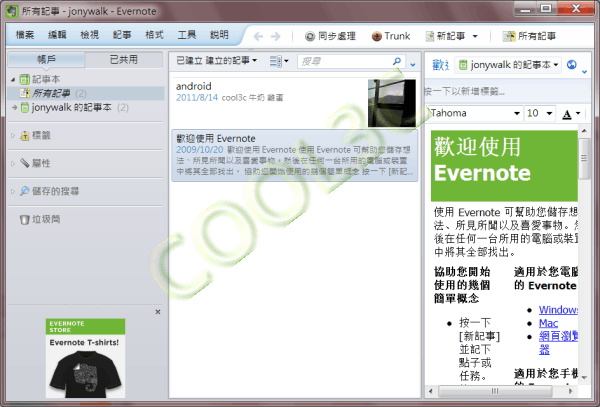Image resolution: width=600 pixels, height=407 pixels.
Task: Open the 檔案 menu
Action: point(25,35)
